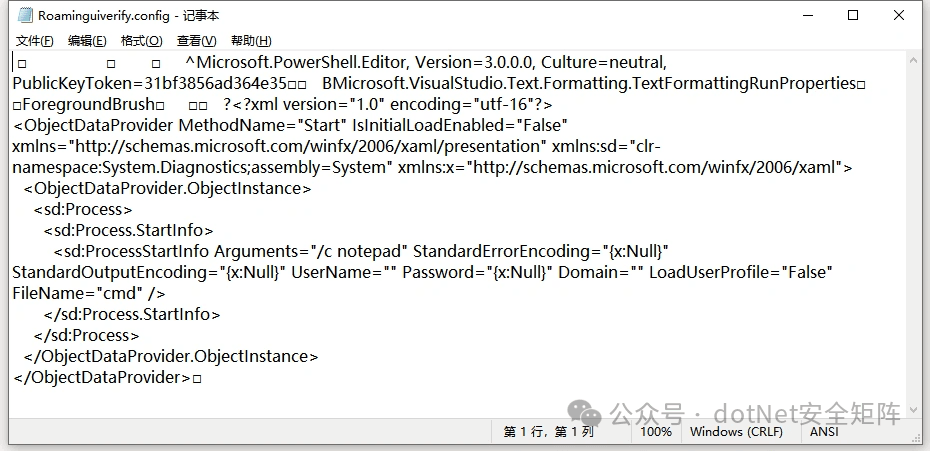Click the '</sd:Process.StartInfo>' closing tag
930x451 pixels.
tap(132, 315)
